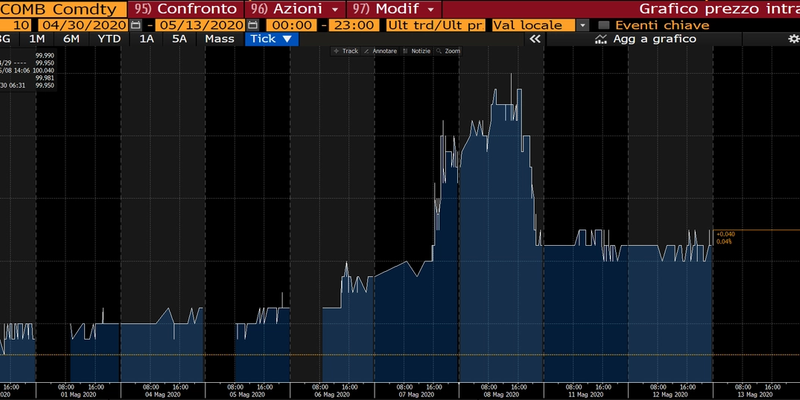Open the start date calendar picker
This screenshot has height=400, width=800.
135,25
